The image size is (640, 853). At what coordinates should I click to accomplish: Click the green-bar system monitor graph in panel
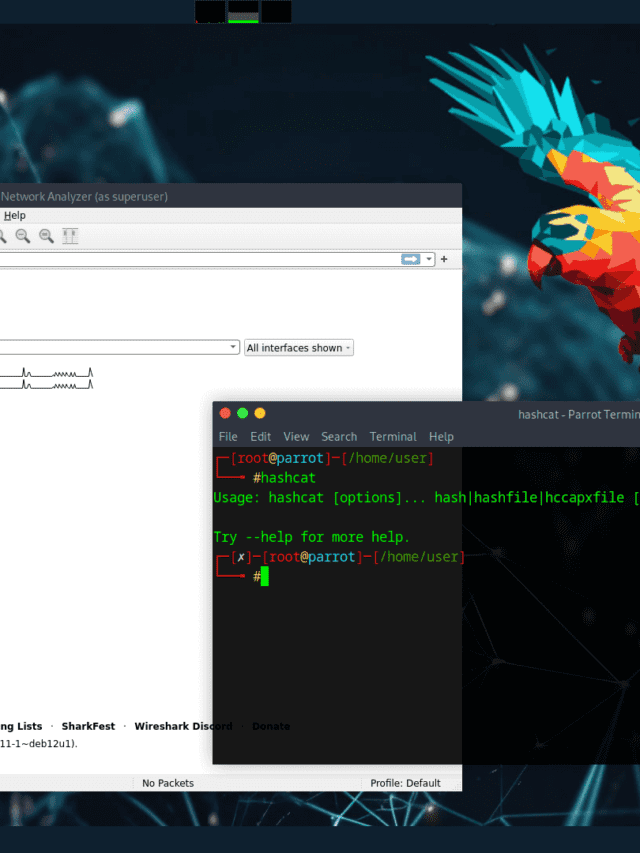243,11
